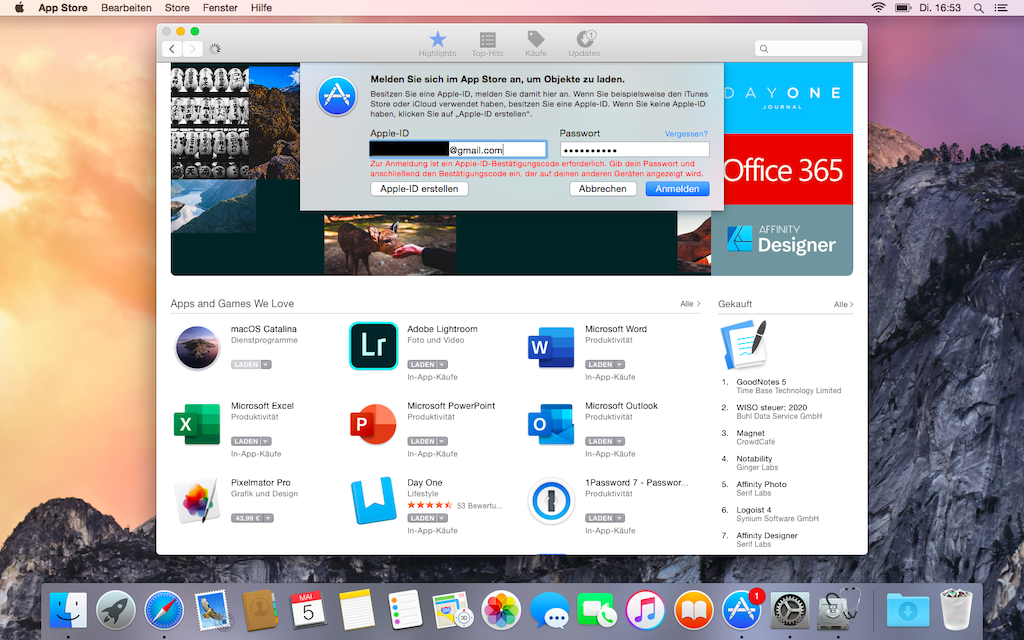This screenshot has width=1024, height=640.
Task: Open the Microsoft PowerPoint app icon
Action: 373,424
